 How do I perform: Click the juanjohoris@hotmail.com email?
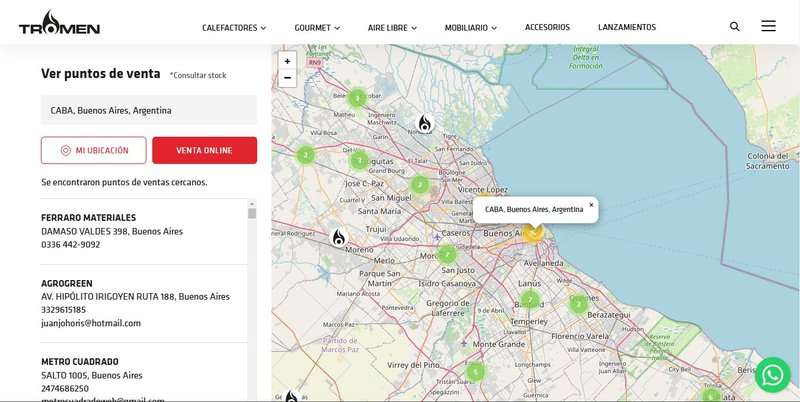(91, 323)
